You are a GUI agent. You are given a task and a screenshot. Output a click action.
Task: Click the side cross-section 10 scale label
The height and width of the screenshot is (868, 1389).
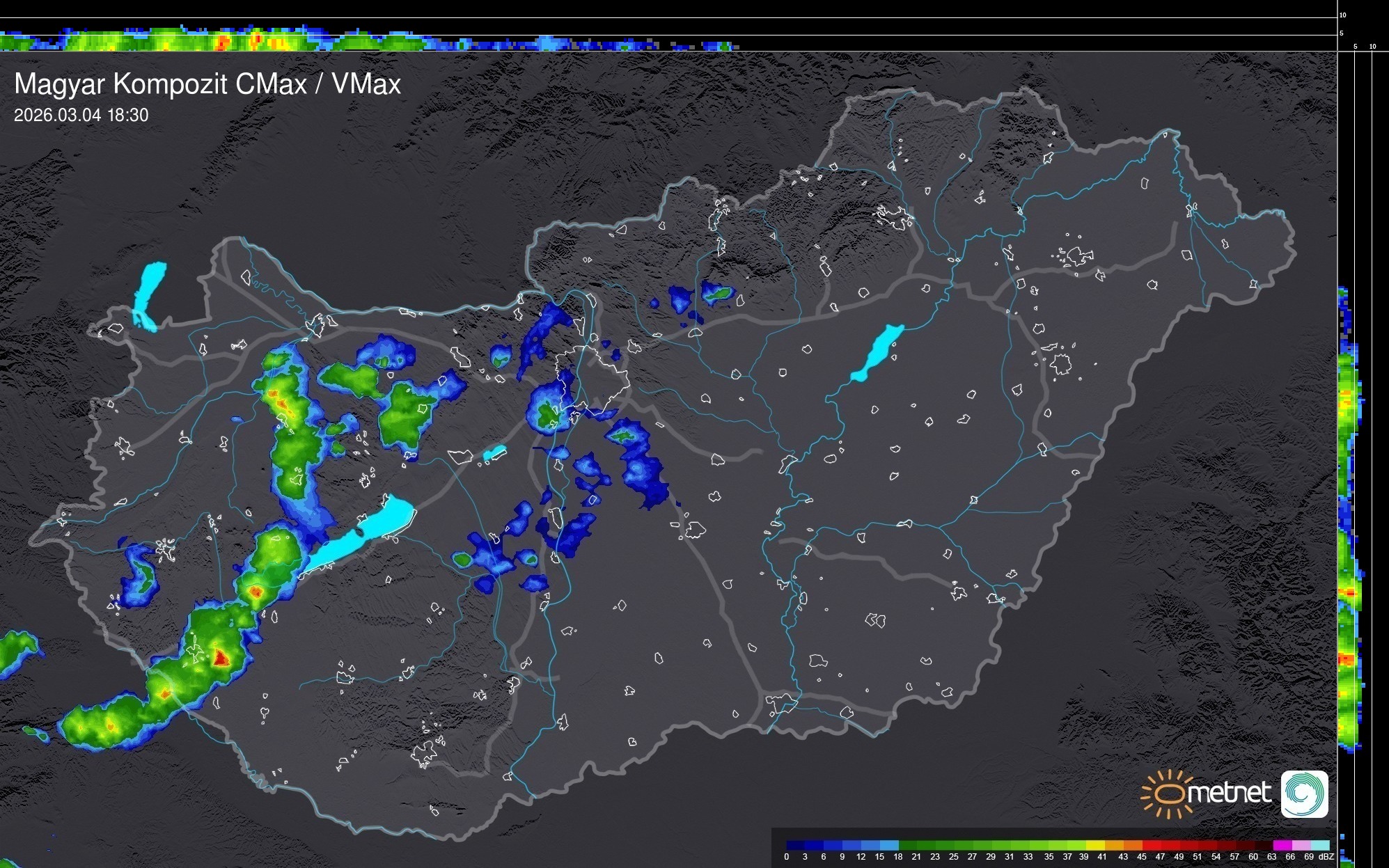tap(1373, 47)
